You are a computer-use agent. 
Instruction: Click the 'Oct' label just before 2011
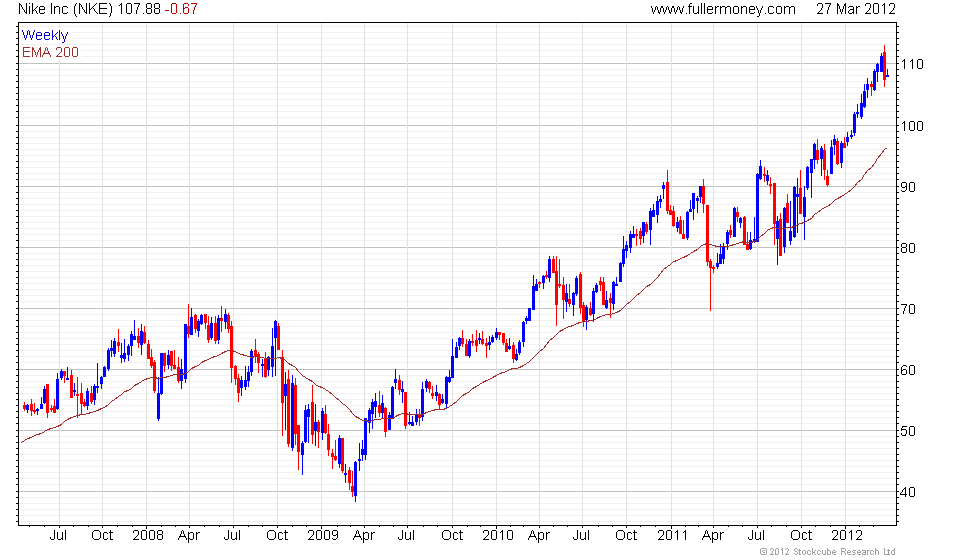coord(626,535)
